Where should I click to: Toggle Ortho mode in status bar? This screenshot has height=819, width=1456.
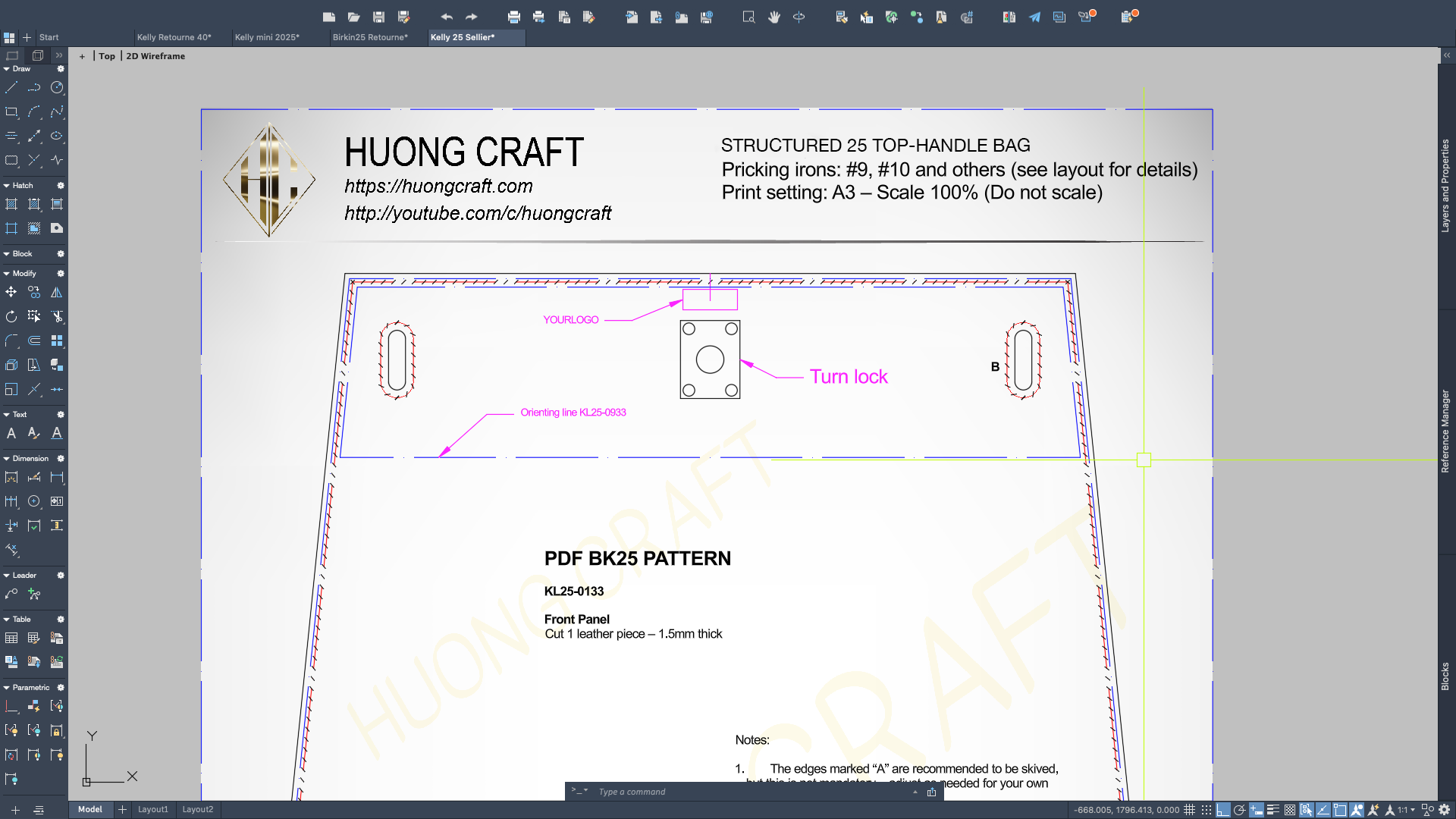pos(1223,810)
